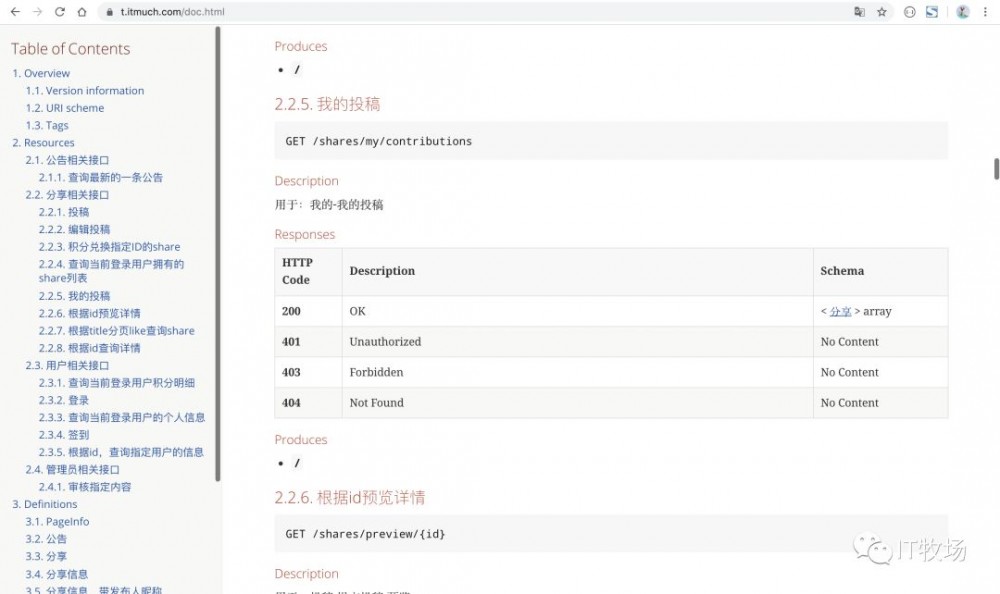Click the 2.2.5. 我的投稿 heading

point(327,104)
